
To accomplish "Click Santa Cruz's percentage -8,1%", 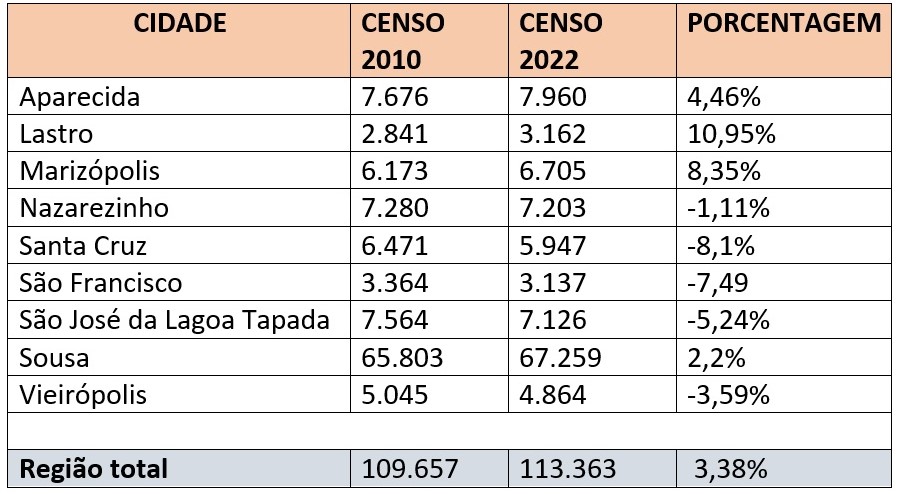I will click(x=713, y=246).
